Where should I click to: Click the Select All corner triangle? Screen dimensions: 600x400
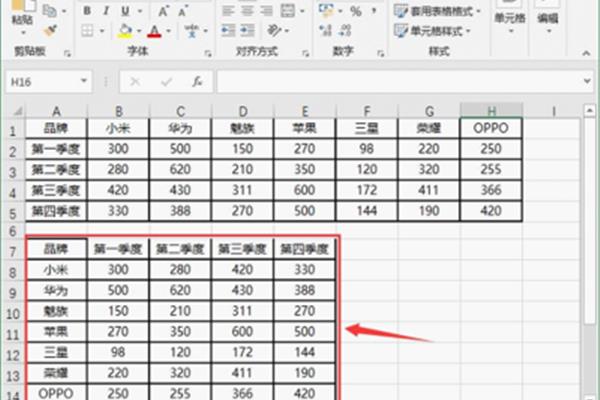18,111
